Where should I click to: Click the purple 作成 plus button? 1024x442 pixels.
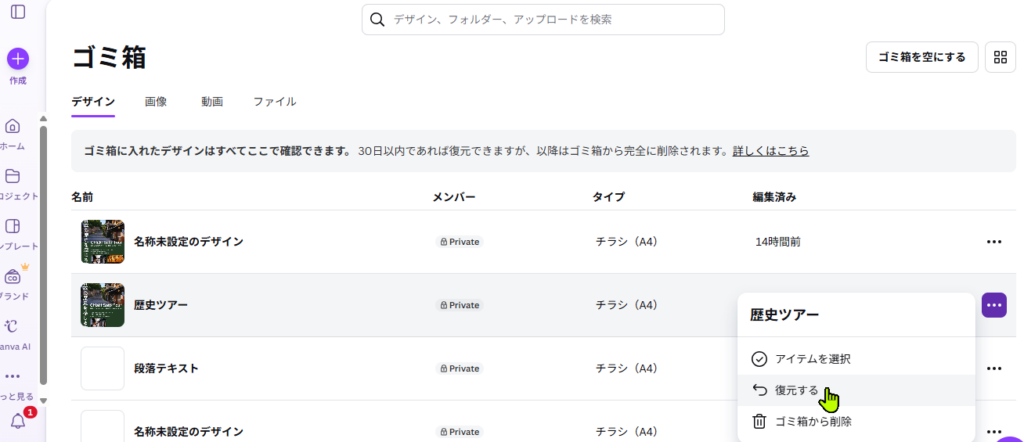pyautogui.click(x=18, y=59)
